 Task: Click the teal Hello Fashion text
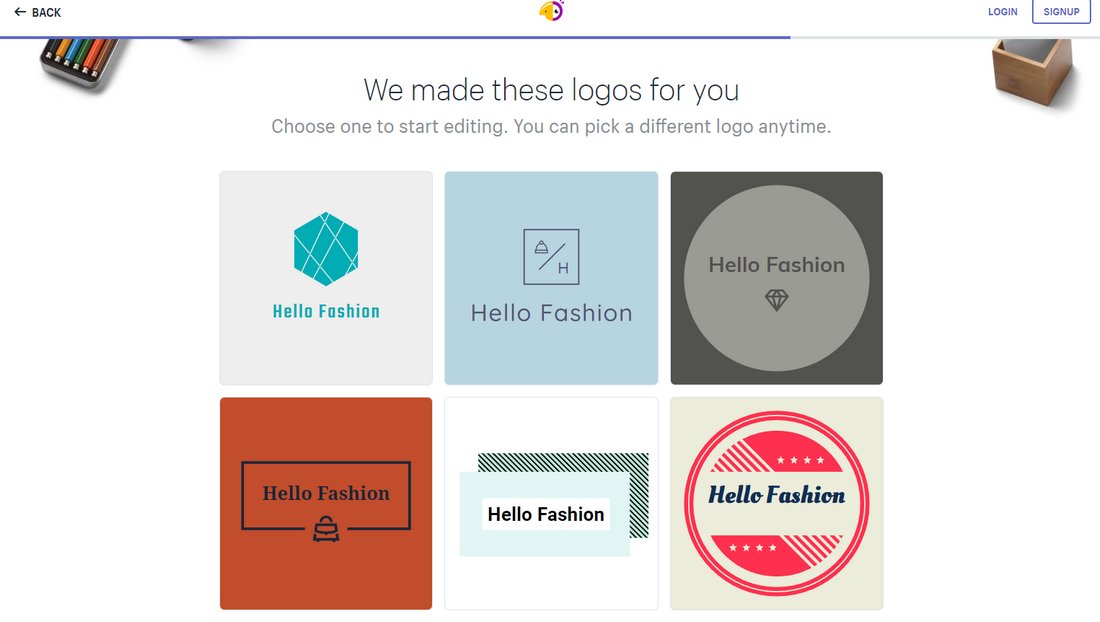(326, 312)
